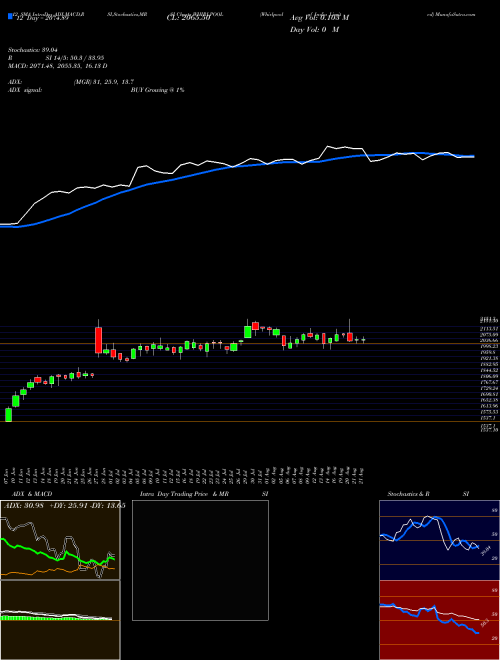Click the empty intraday trading price chart box
This screenshot has height=660, width=500.
tap(200, 560)
